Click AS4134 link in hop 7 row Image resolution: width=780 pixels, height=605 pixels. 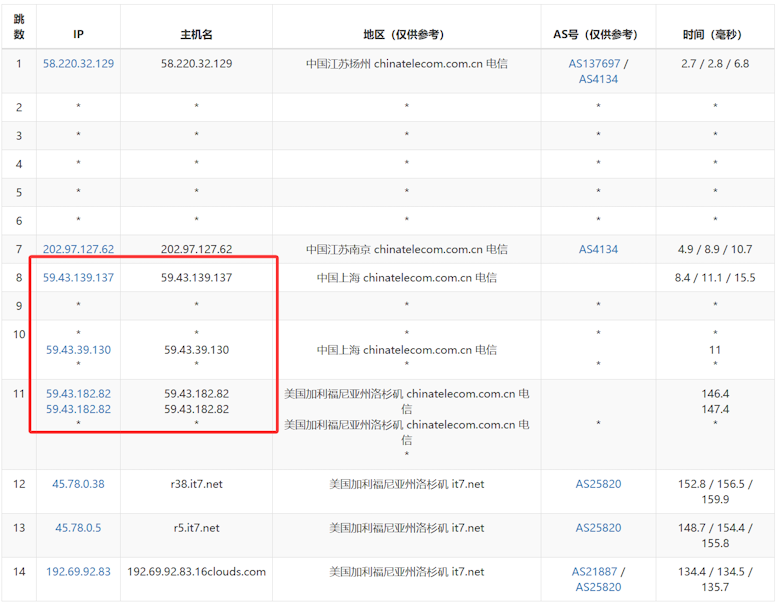tap(598, 249)
